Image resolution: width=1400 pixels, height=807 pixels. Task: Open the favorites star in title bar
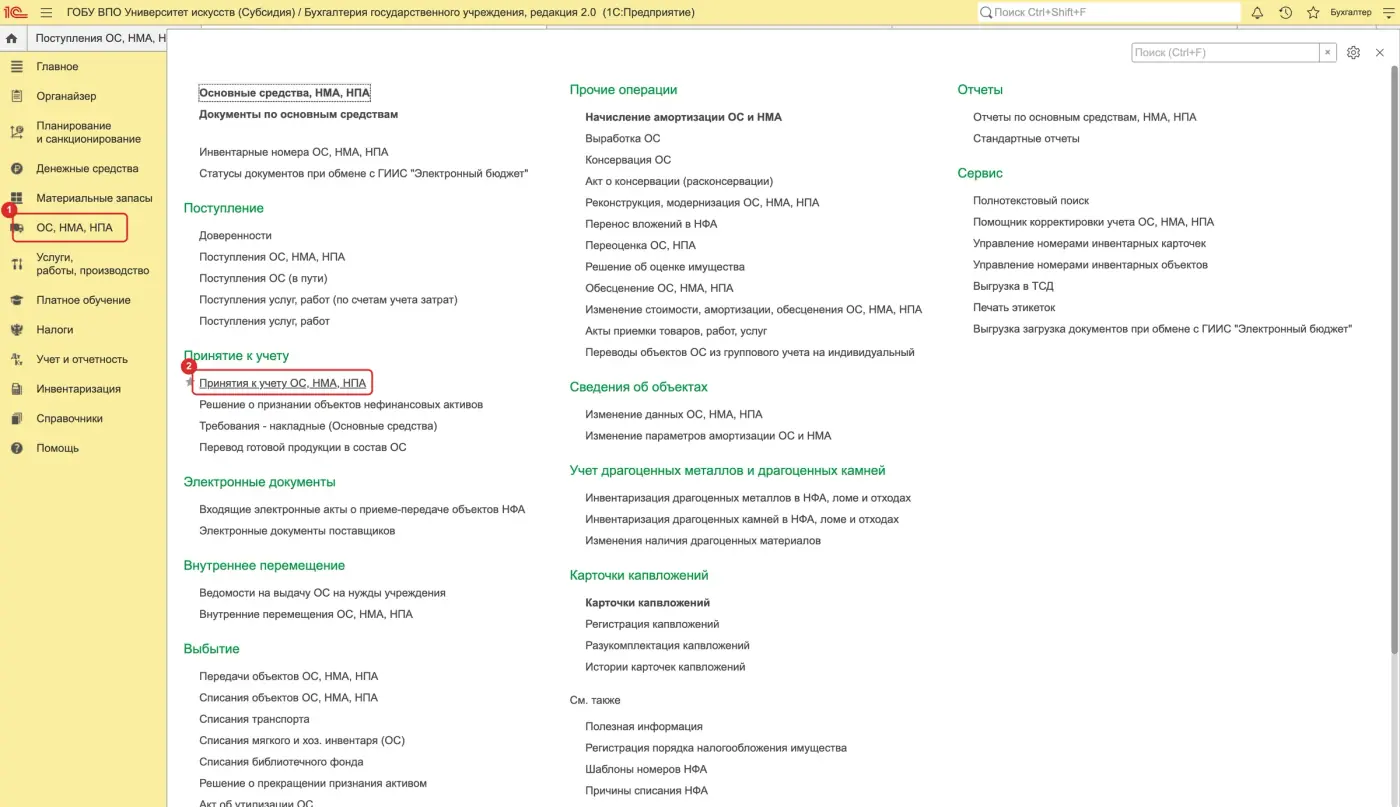tap(1313, 12)
